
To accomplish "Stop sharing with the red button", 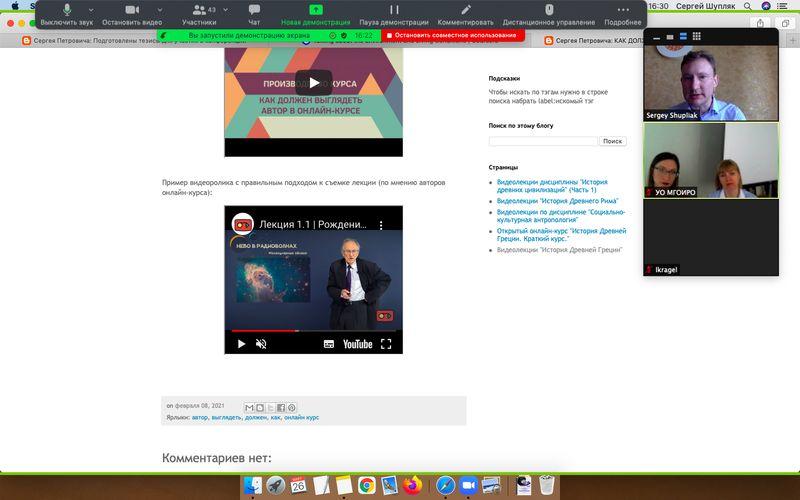I will click(453, 35).
